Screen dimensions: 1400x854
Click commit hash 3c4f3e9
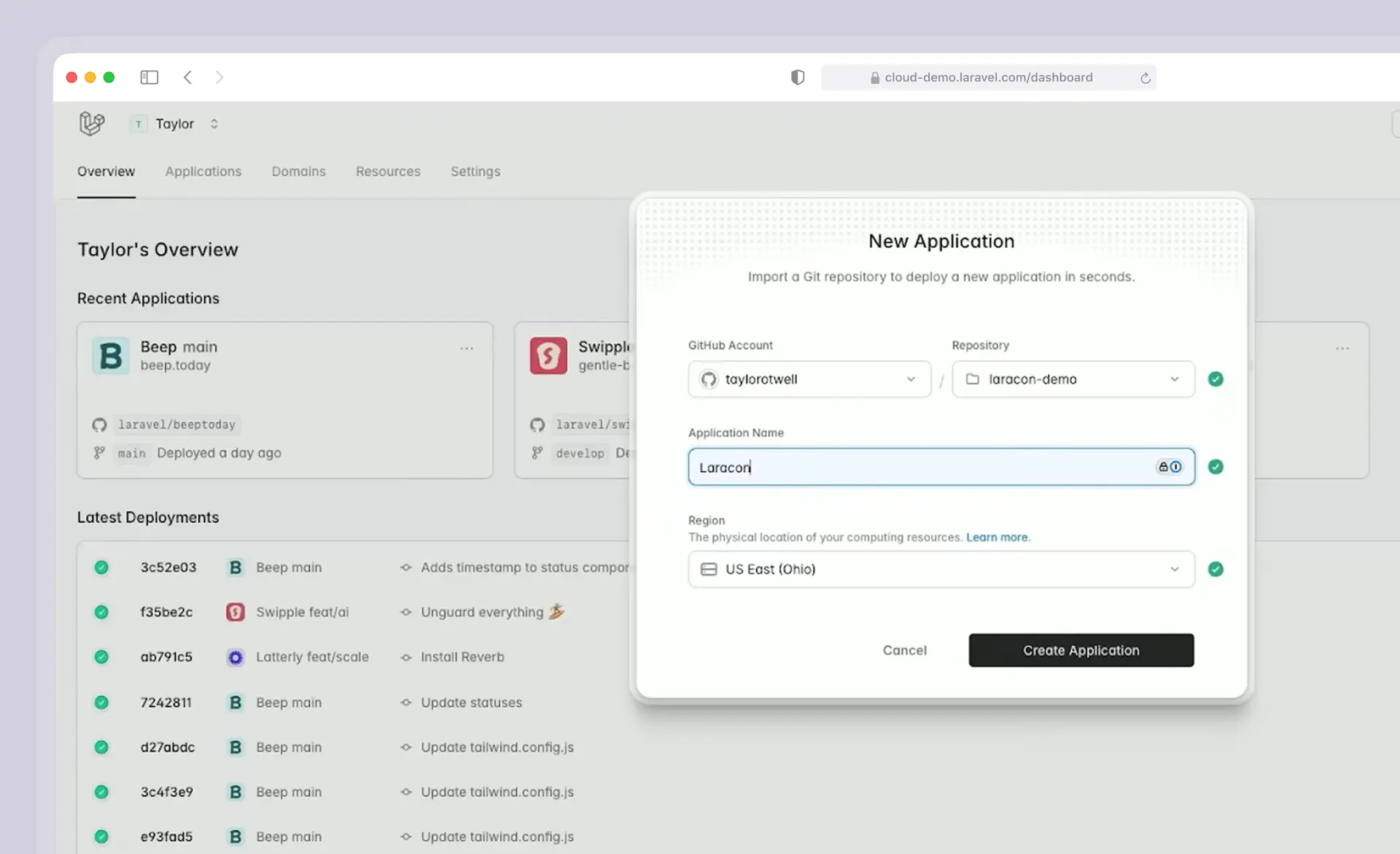pyautogui.click(x=167, y=792)
